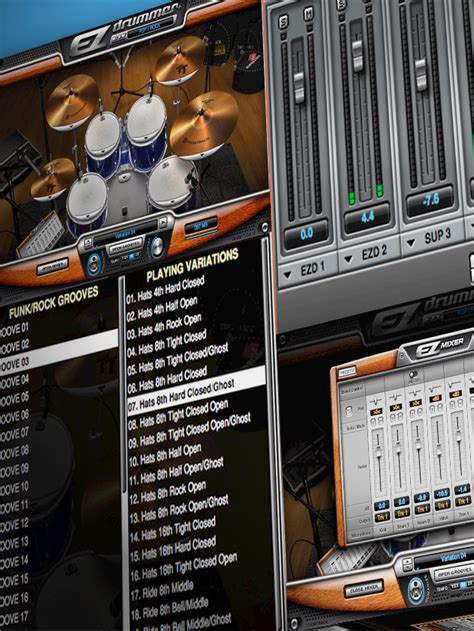Viewport: 474px width, 631px height.
Task: Open the Snare T output Trk 1 dropdown
Action: click(x=402, y=513)
